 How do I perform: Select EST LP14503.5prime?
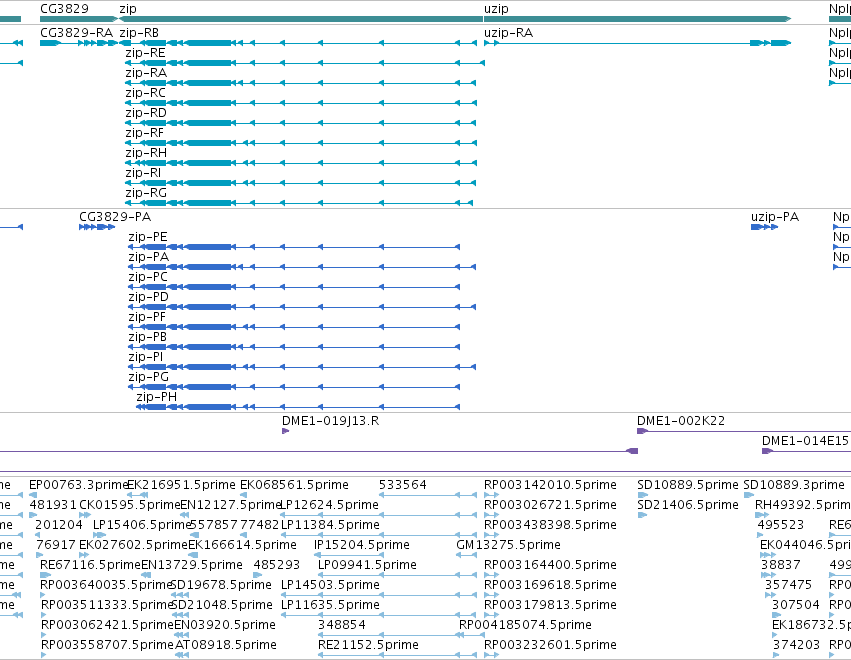coord(331,585)
